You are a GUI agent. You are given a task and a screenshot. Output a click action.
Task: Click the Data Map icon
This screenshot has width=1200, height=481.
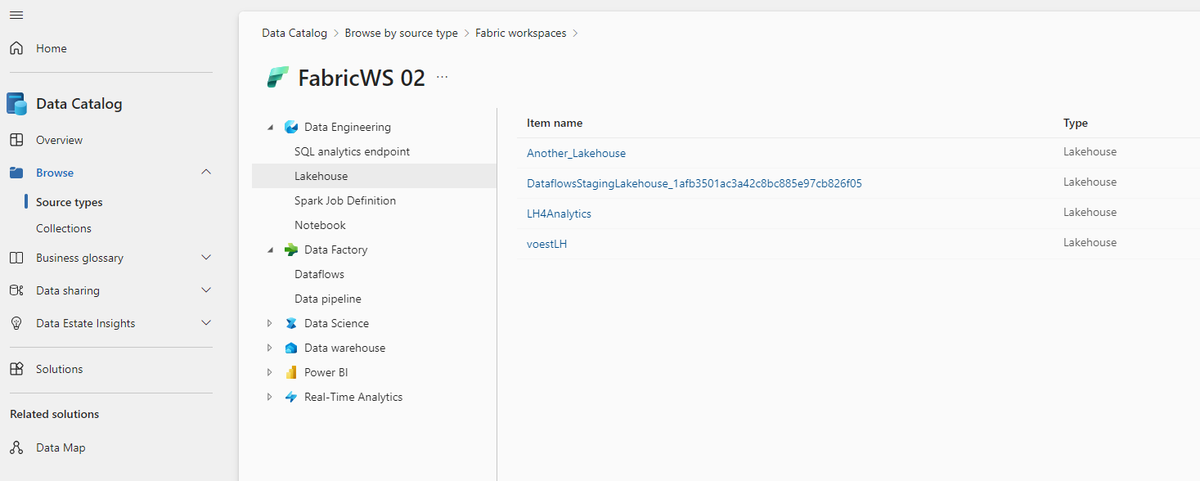[x=16, y=448]
